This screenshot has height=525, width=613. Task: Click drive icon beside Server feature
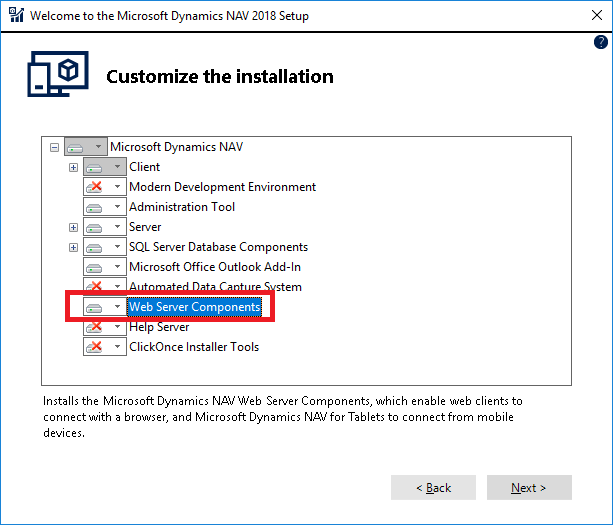[x=94, y=228]
